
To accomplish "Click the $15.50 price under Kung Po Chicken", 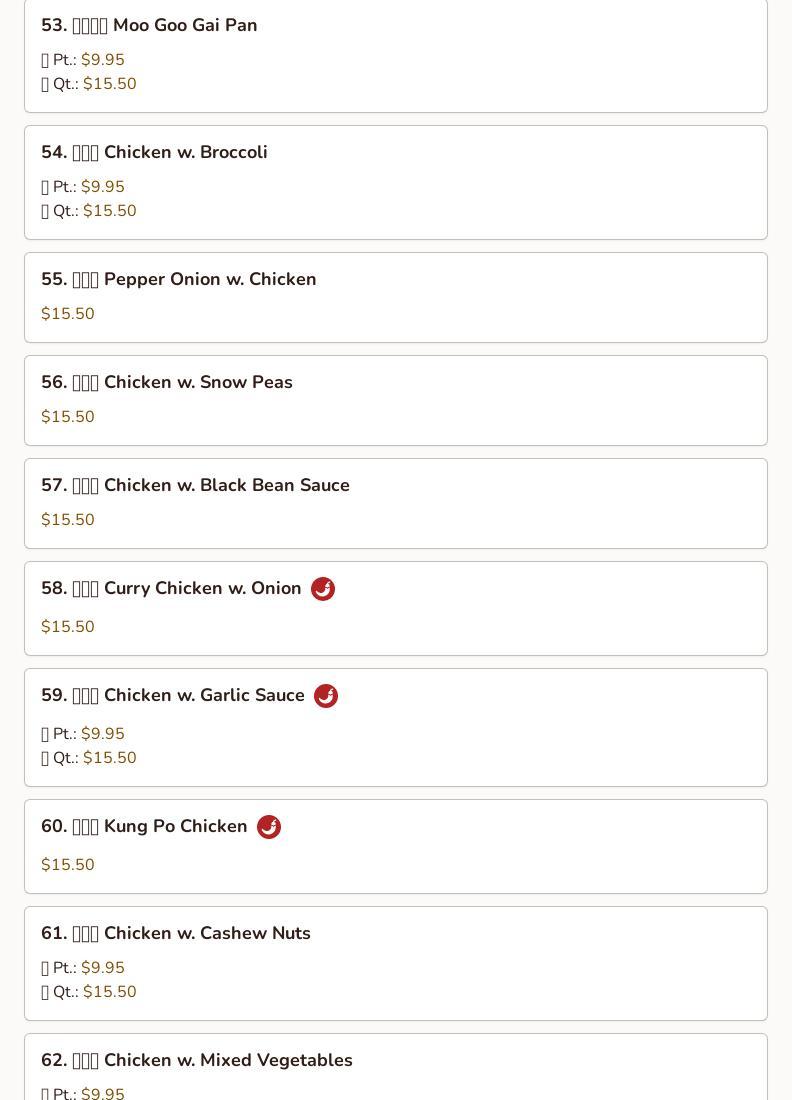I will (x=67, y=864).
